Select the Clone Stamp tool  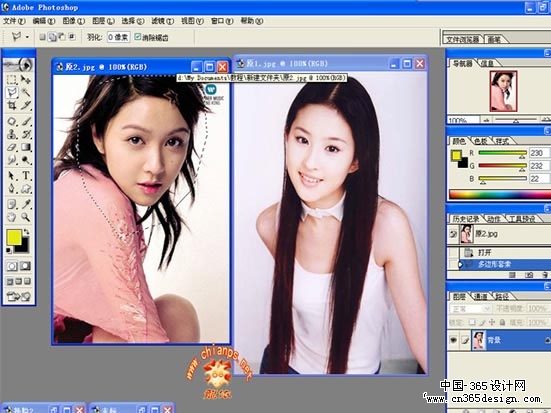[12, 134]
